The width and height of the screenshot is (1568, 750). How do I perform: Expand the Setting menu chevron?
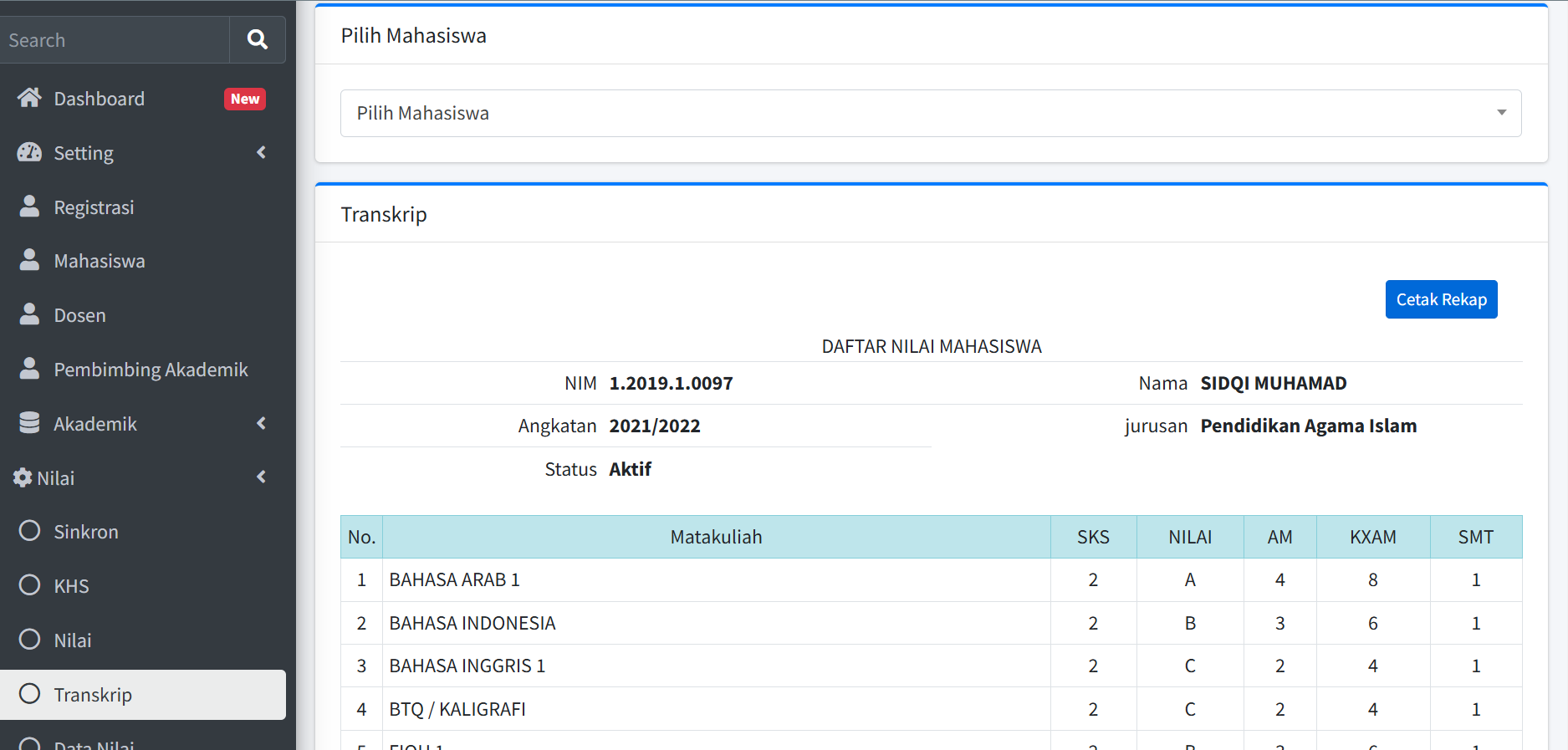(261, 152)
